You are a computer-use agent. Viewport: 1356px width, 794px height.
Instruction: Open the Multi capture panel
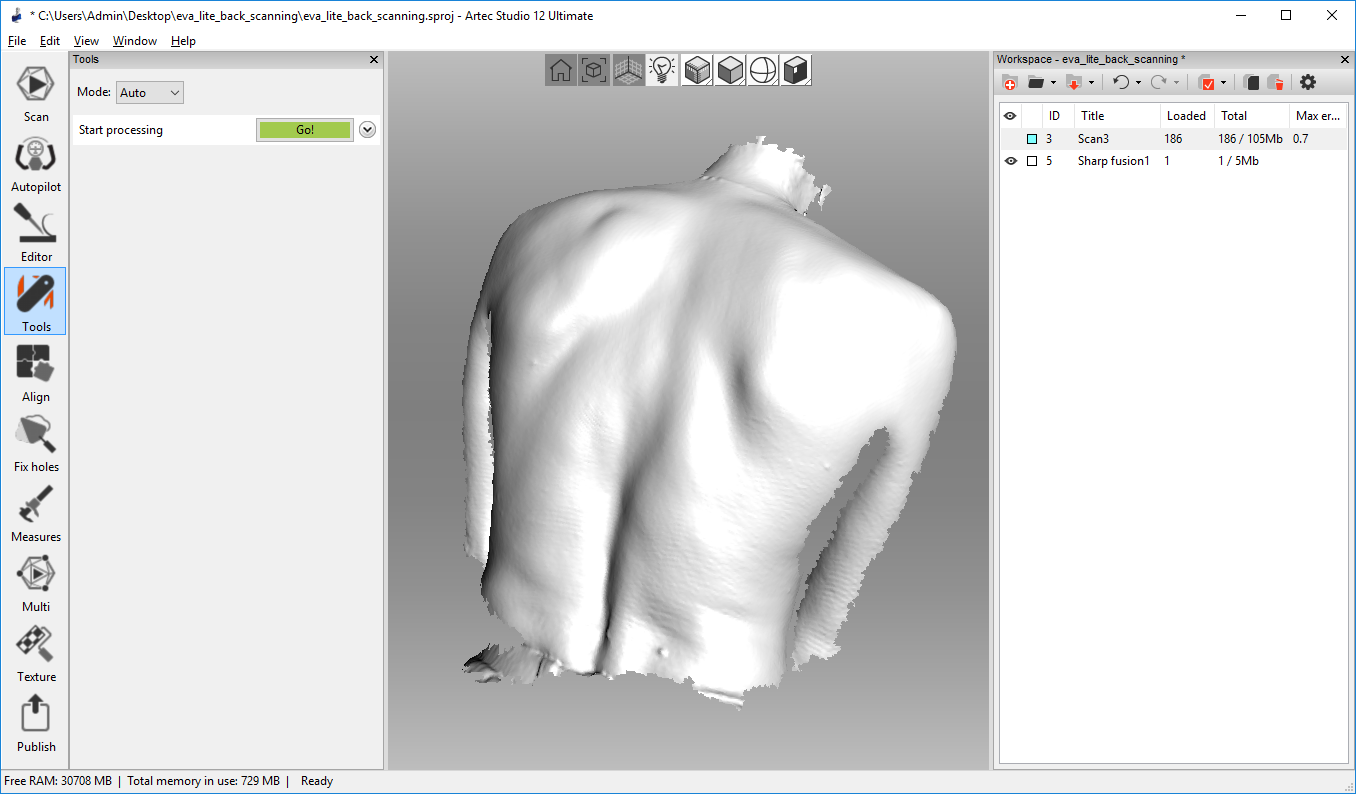(x=36, y=583)
